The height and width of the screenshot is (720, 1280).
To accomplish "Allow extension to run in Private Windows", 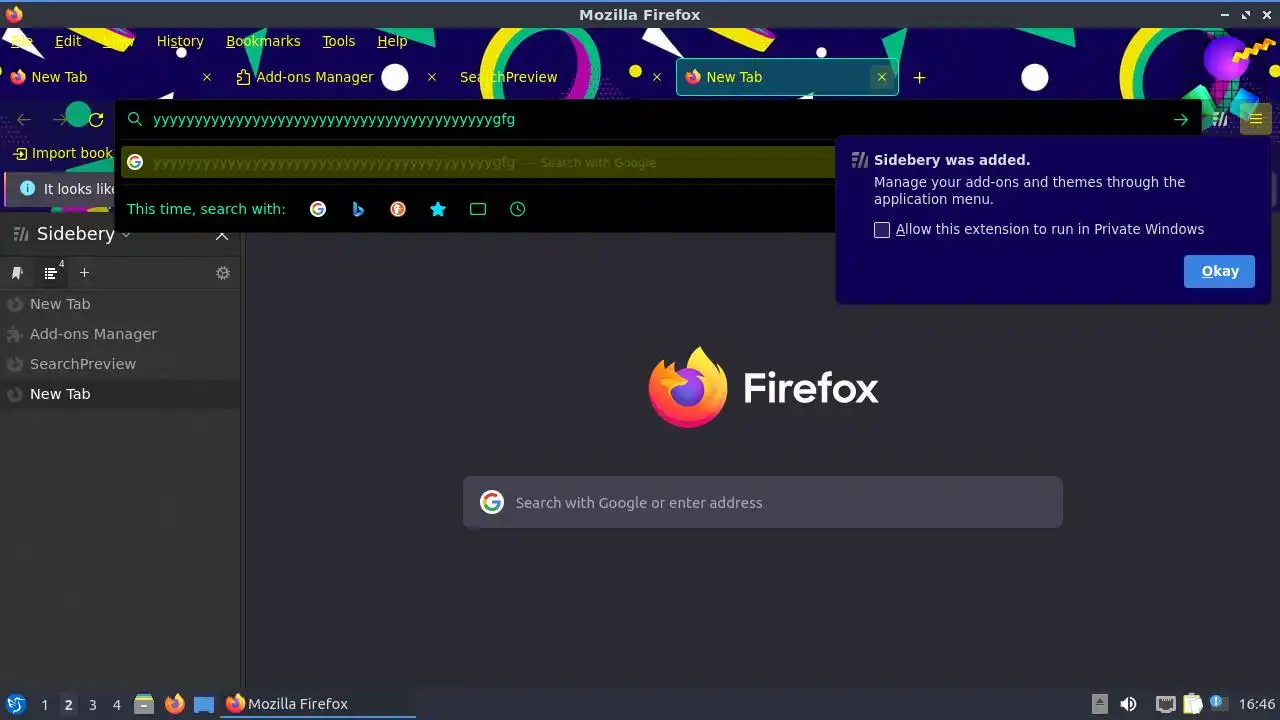I will [x=882, y=230].
